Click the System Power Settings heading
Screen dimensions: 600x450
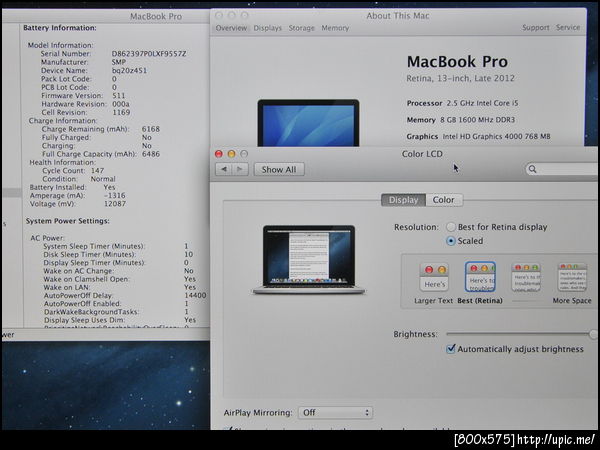coord(68,221)
